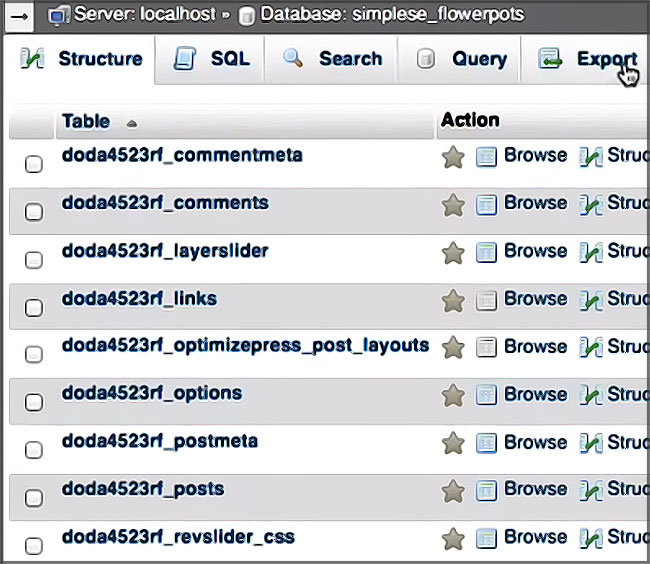Click Structure icon in doda4523rf_comments row
The image size is (650, 564).
(x=591, y=205)
